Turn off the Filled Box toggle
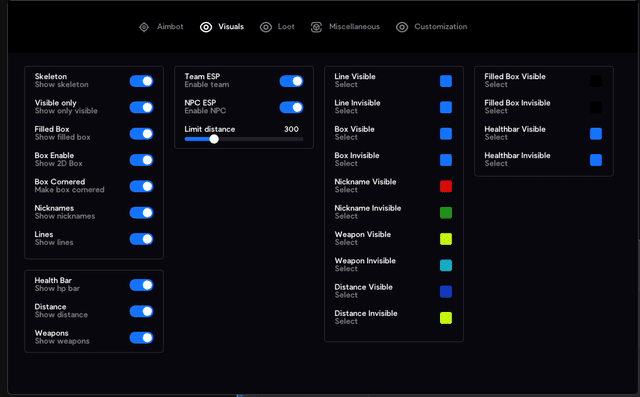 pos(141,133)
